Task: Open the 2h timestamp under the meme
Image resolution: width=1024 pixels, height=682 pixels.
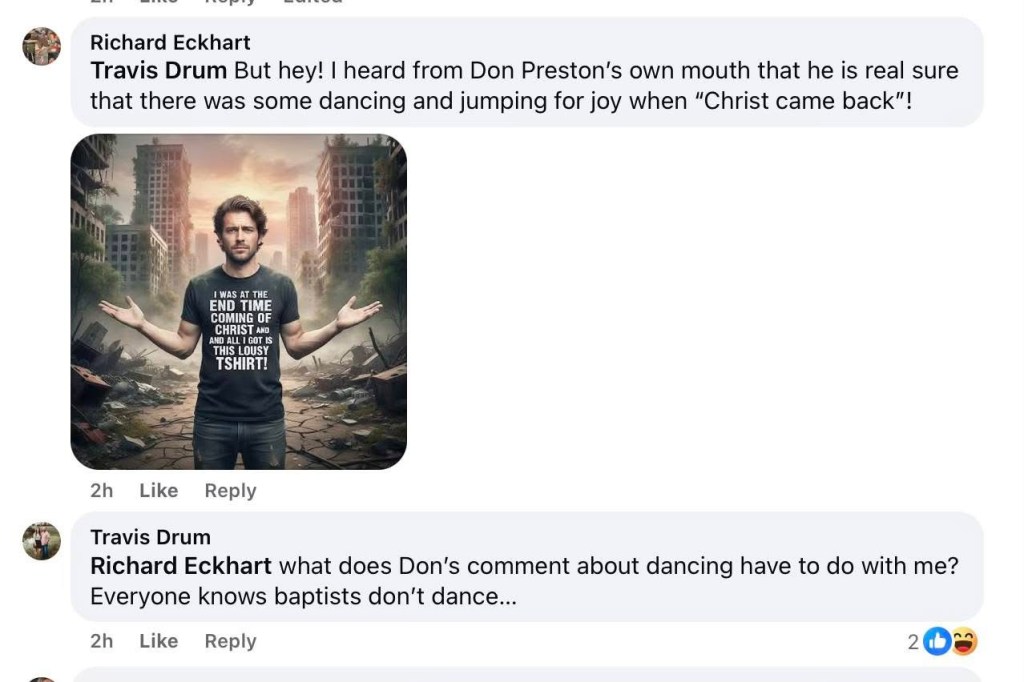Action: click(x=101, y=490)
